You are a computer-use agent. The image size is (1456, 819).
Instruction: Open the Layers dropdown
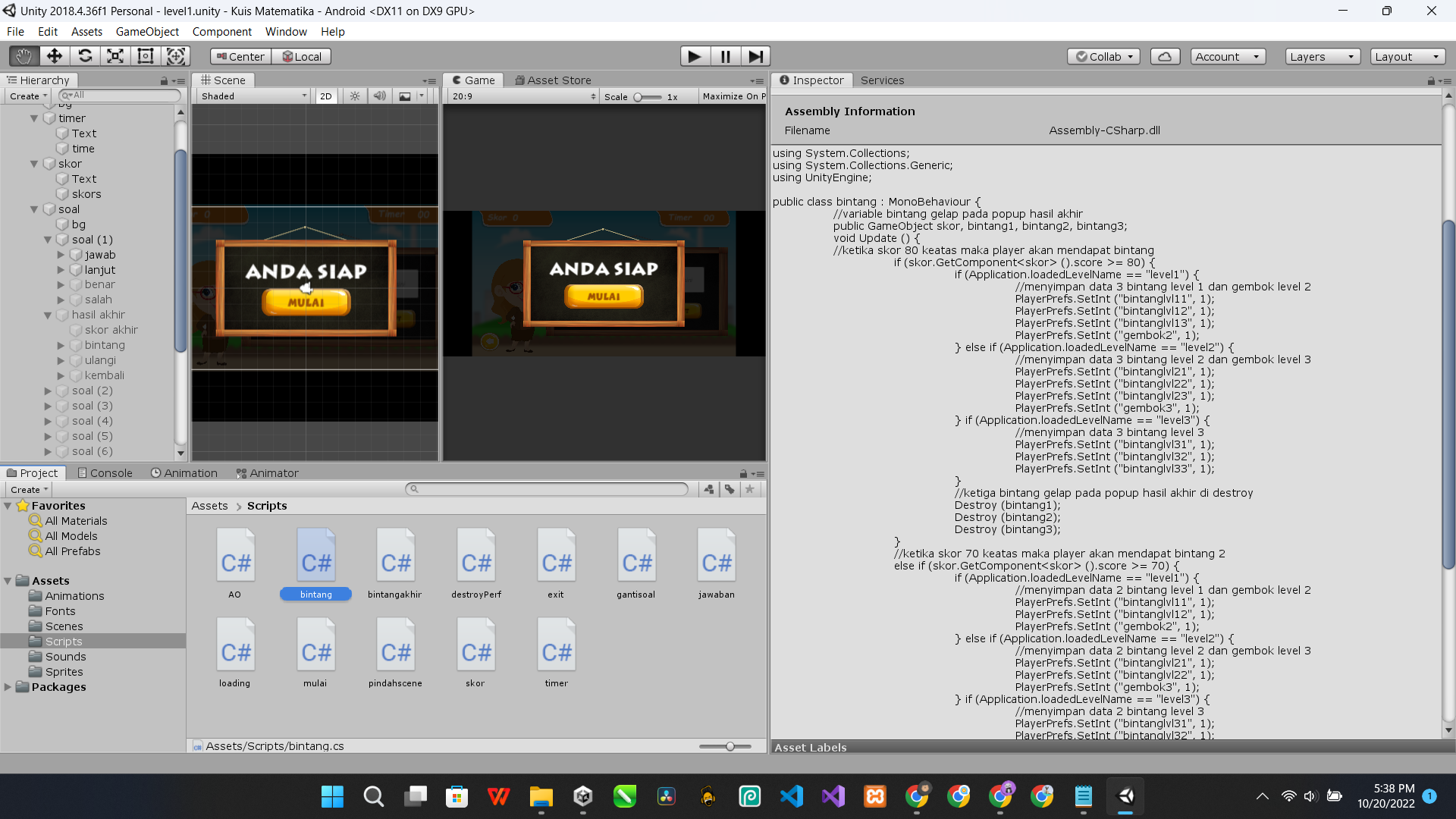click(x=1322, y=56)
